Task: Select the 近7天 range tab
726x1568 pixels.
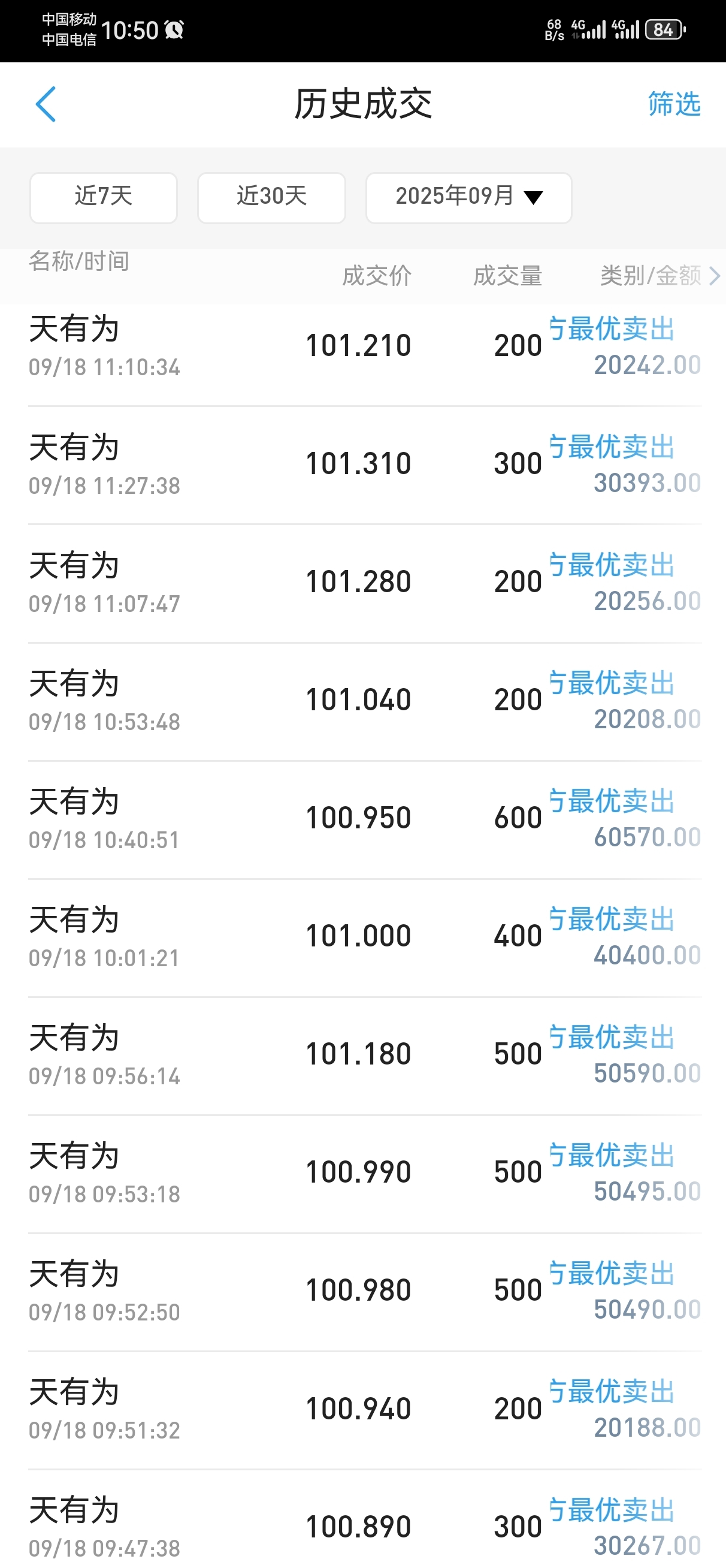Action: (x=104, y=198)
